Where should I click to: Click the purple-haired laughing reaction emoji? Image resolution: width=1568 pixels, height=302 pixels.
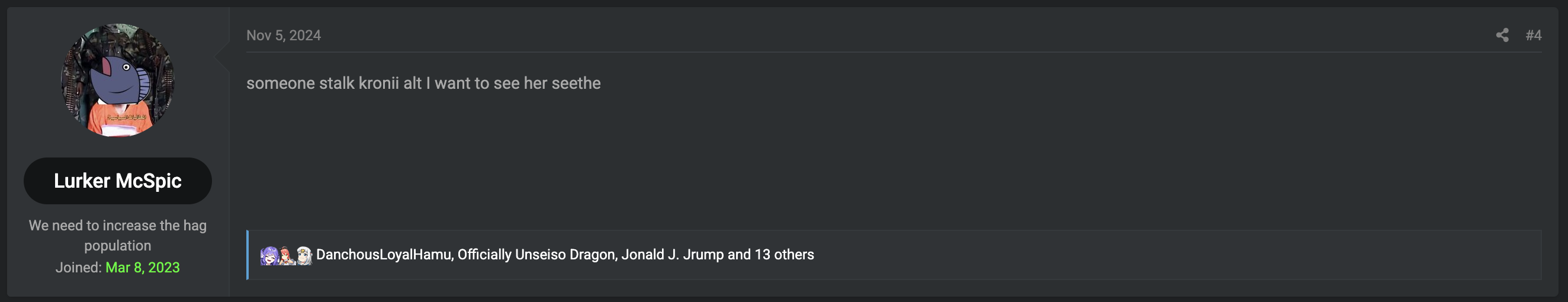click(x=269, y=255)
